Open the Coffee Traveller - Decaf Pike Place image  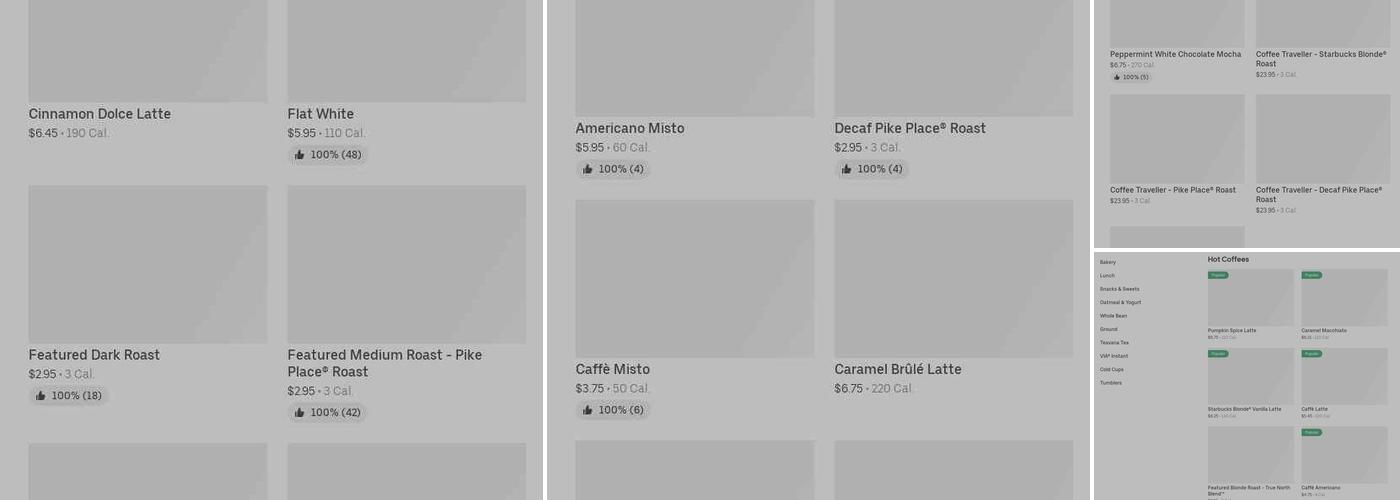click(1322, 139)
